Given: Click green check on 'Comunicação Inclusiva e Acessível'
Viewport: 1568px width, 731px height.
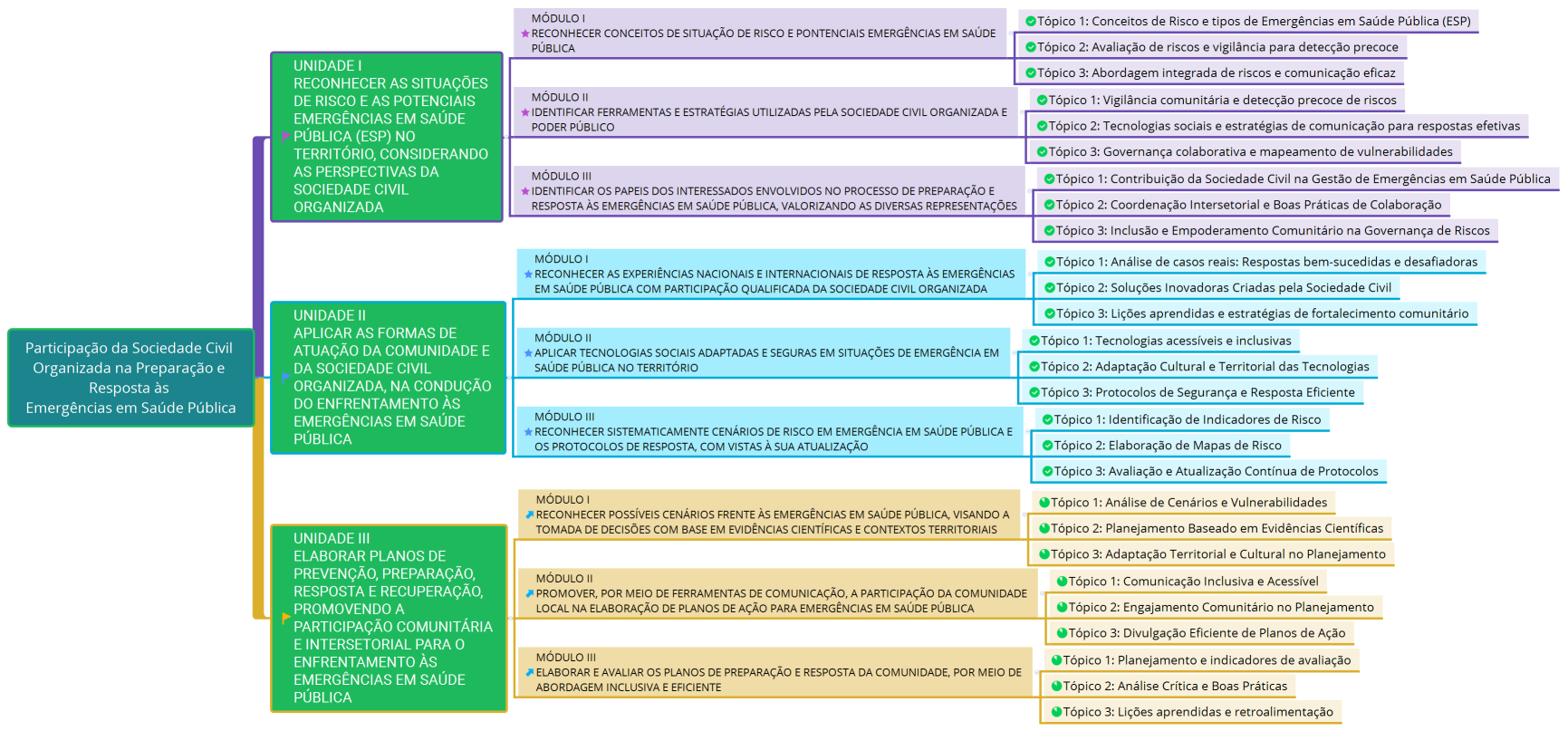Looking at the screenshot, I should (1062, 582).
